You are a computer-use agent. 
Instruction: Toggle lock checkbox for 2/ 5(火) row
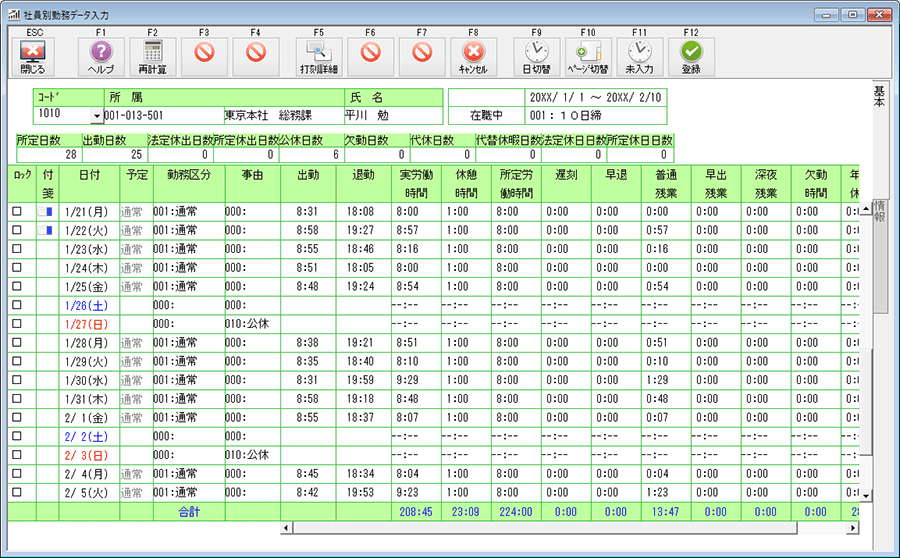(17, 492)
